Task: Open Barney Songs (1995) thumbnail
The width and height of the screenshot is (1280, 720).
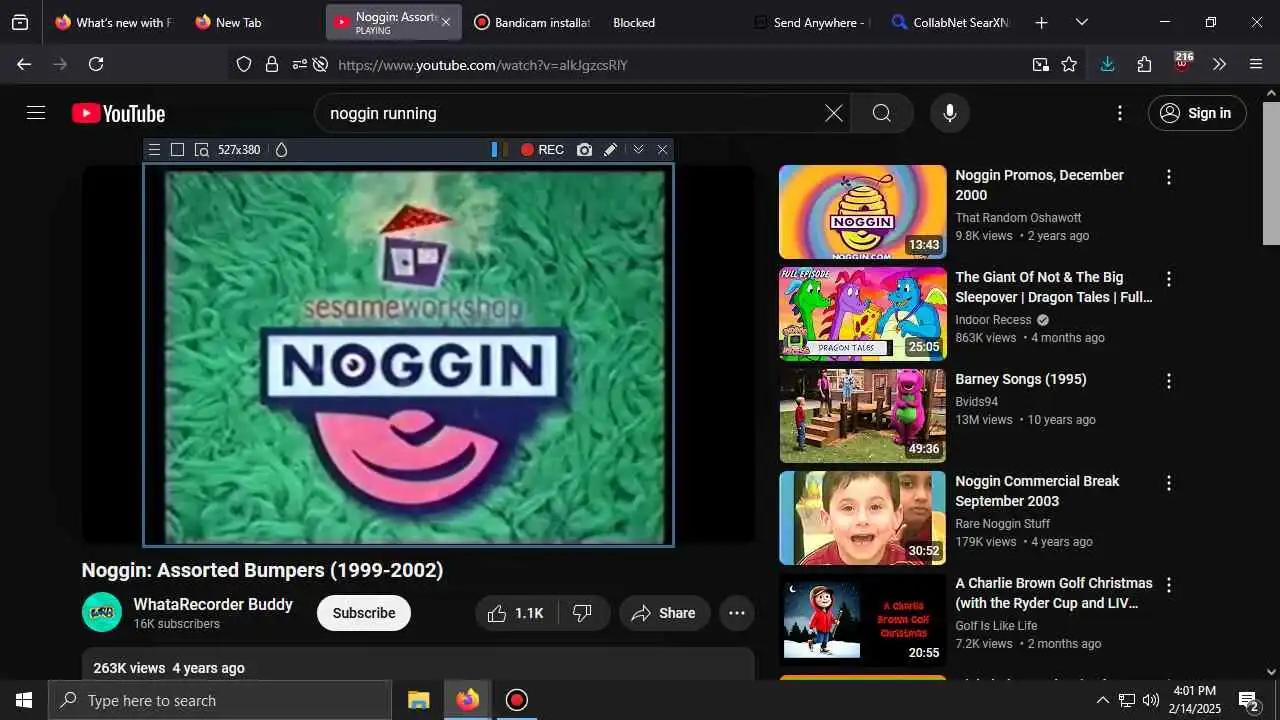Action: click(862, 416)
